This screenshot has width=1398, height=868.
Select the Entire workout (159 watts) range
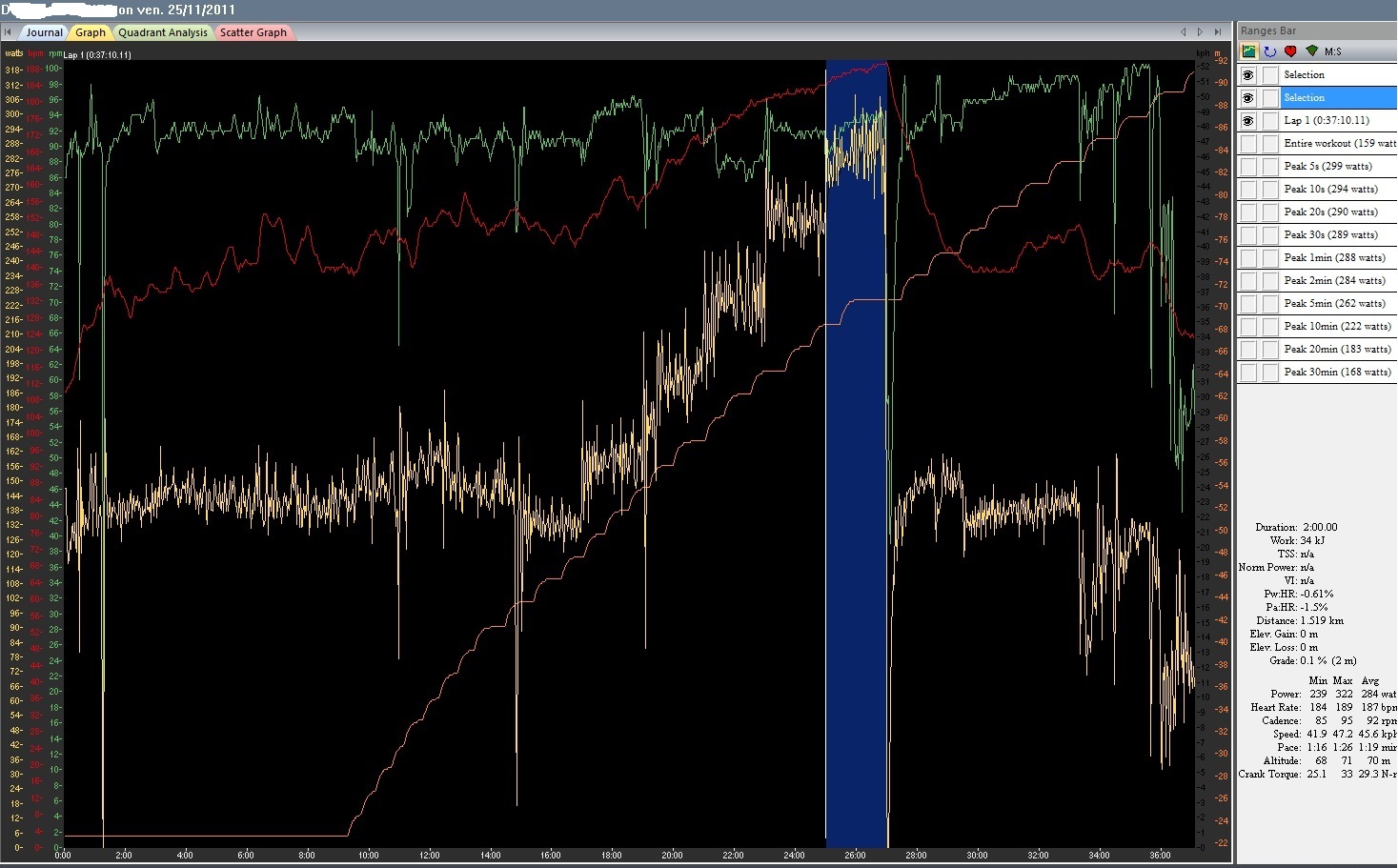point(1339,144)
